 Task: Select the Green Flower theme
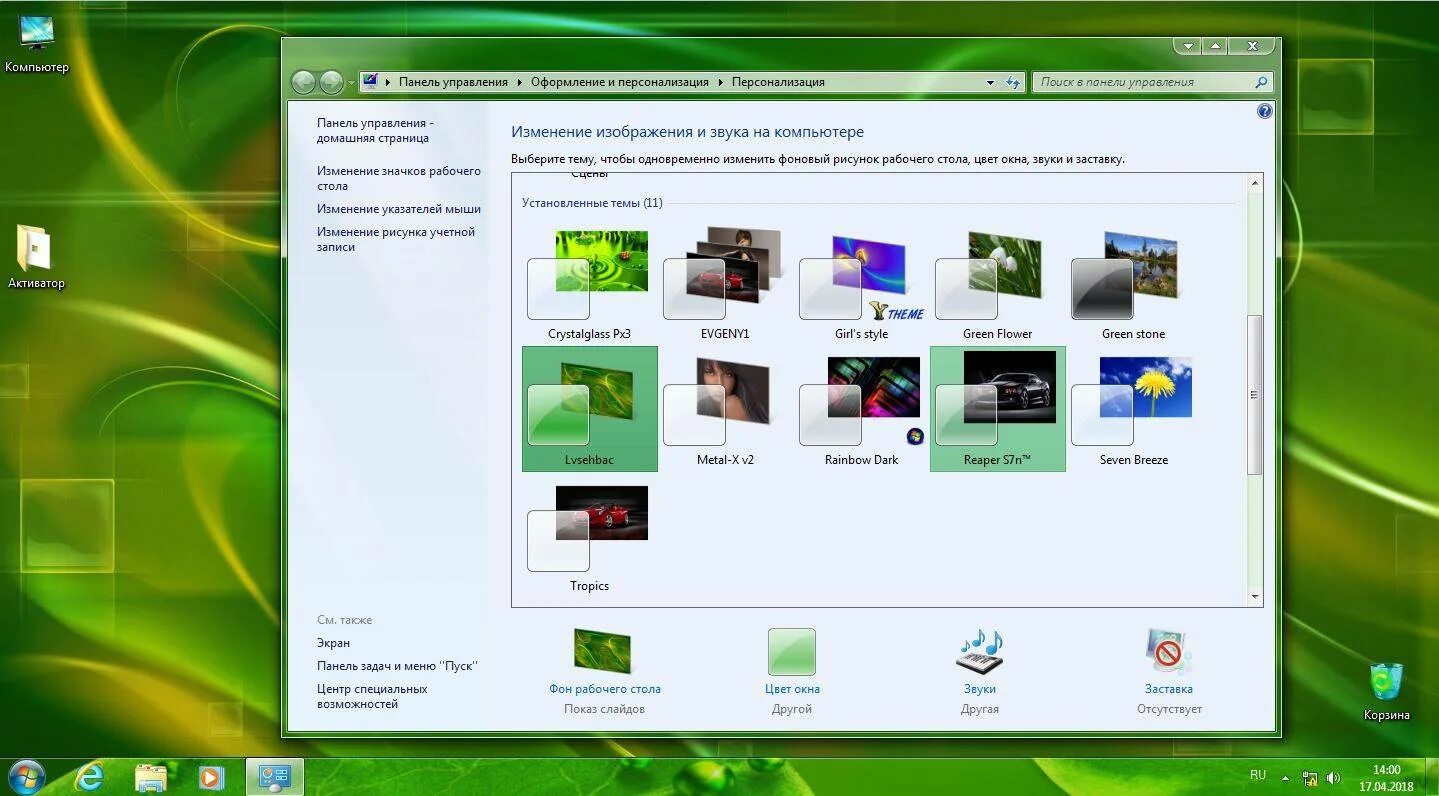pos(997,283)
